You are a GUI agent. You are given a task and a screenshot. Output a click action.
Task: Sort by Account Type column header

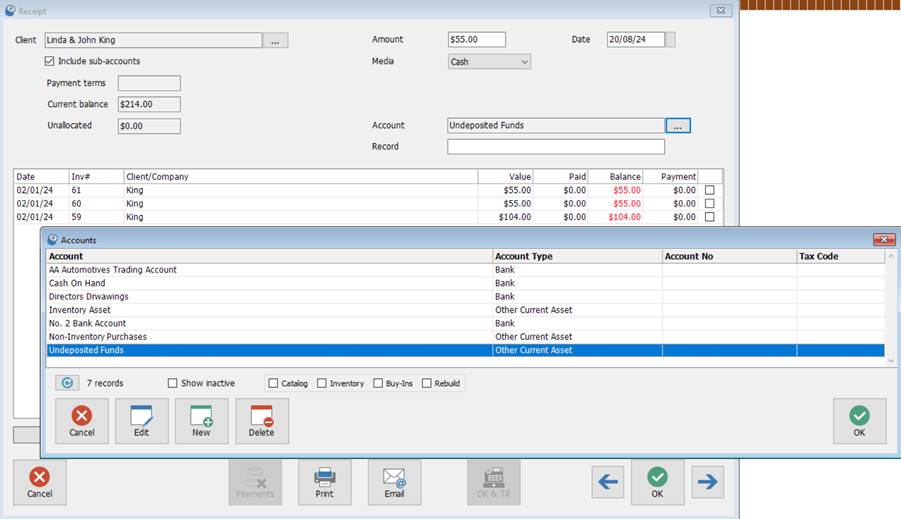(x=577, y=256)
